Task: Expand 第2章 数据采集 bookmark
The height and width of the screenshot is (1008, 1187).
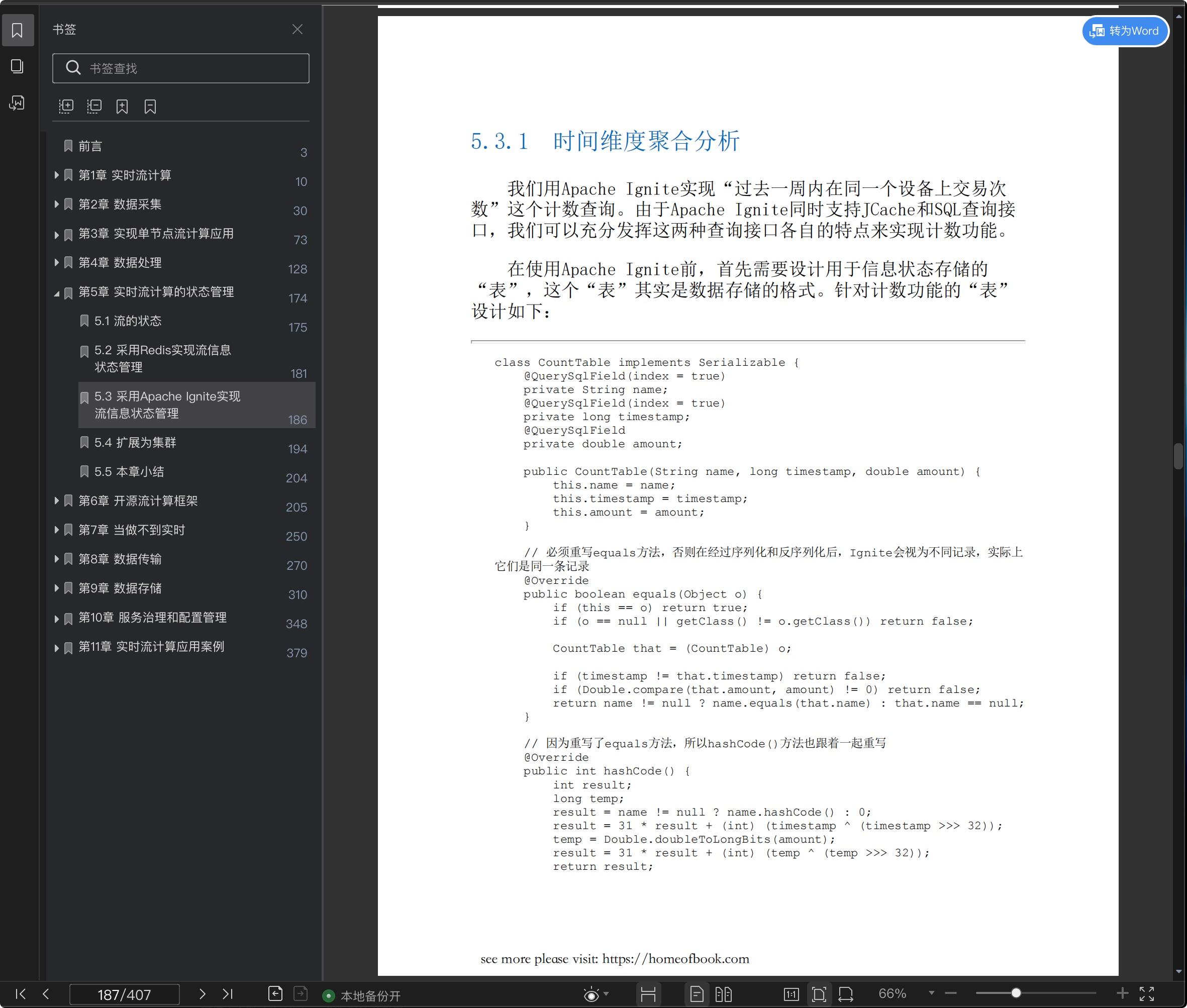Action: click(57, 204)
